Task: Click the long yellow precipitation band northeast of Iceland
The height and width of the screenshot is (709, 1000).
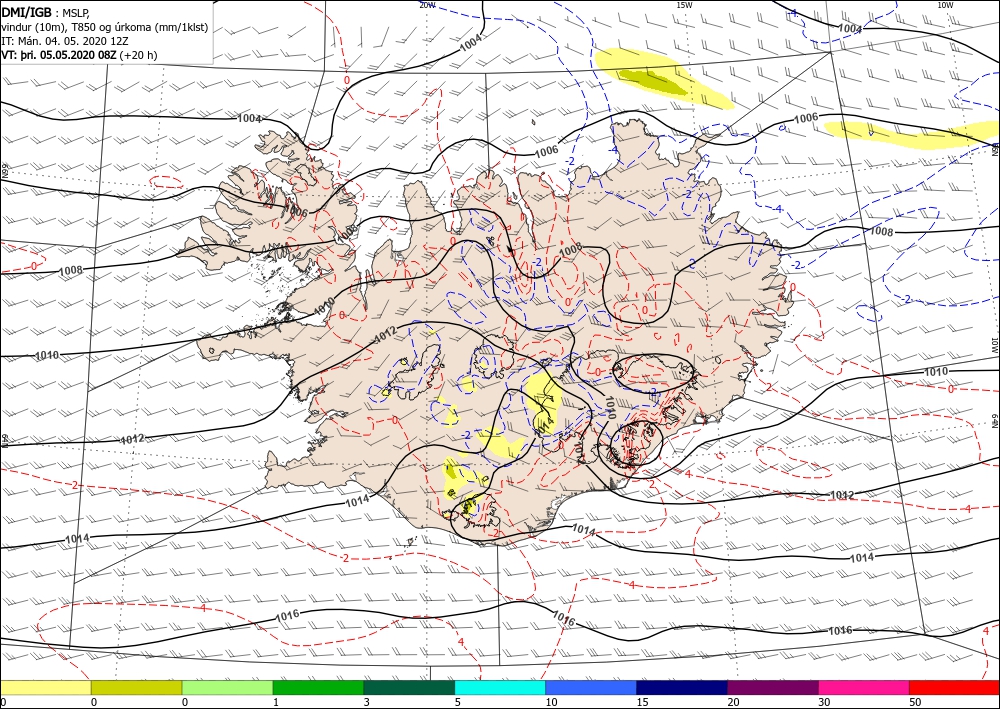Action: tap(912, 134)
